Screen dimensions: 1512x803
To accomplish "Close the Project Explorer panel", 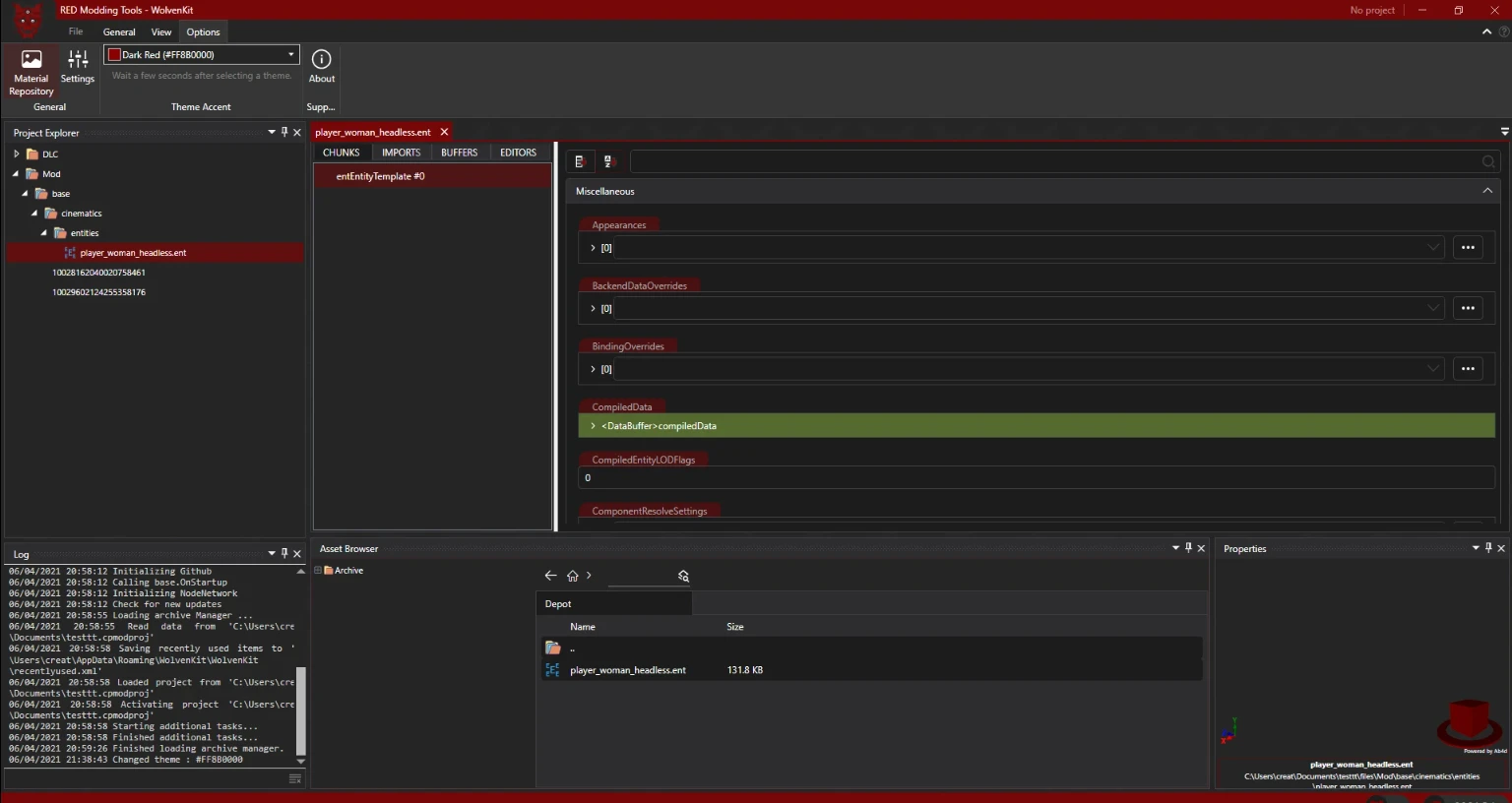I will coord(297,132).
